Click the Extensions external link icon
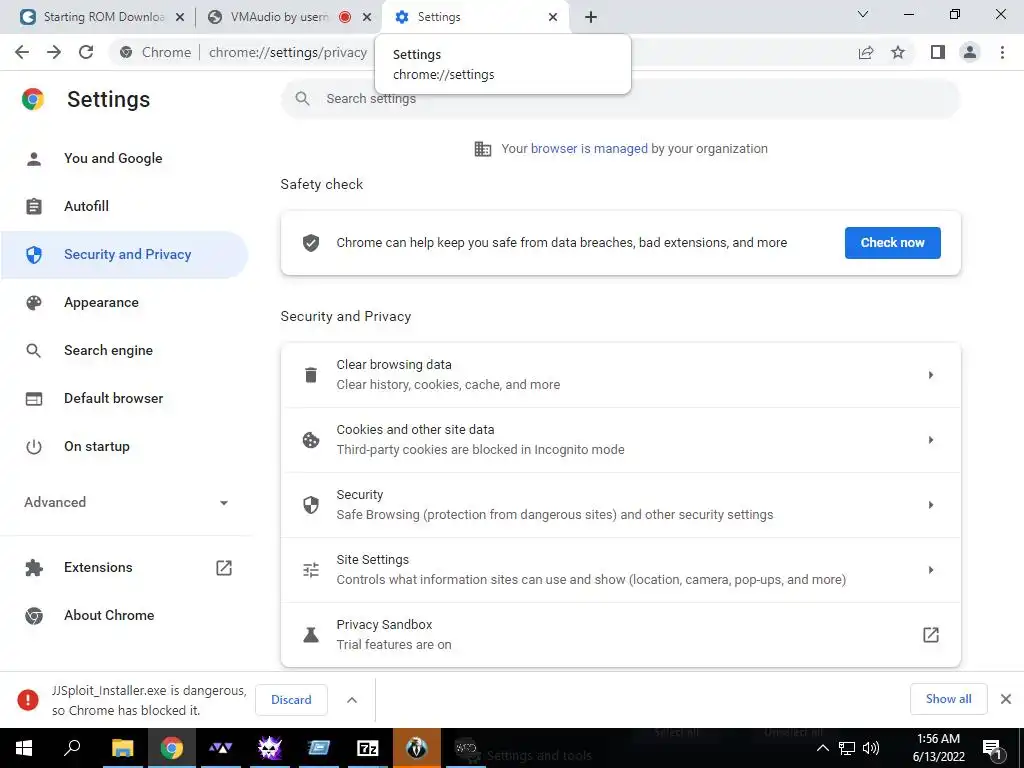Screen dimensions: 1024x768 (x=224, y=568)
